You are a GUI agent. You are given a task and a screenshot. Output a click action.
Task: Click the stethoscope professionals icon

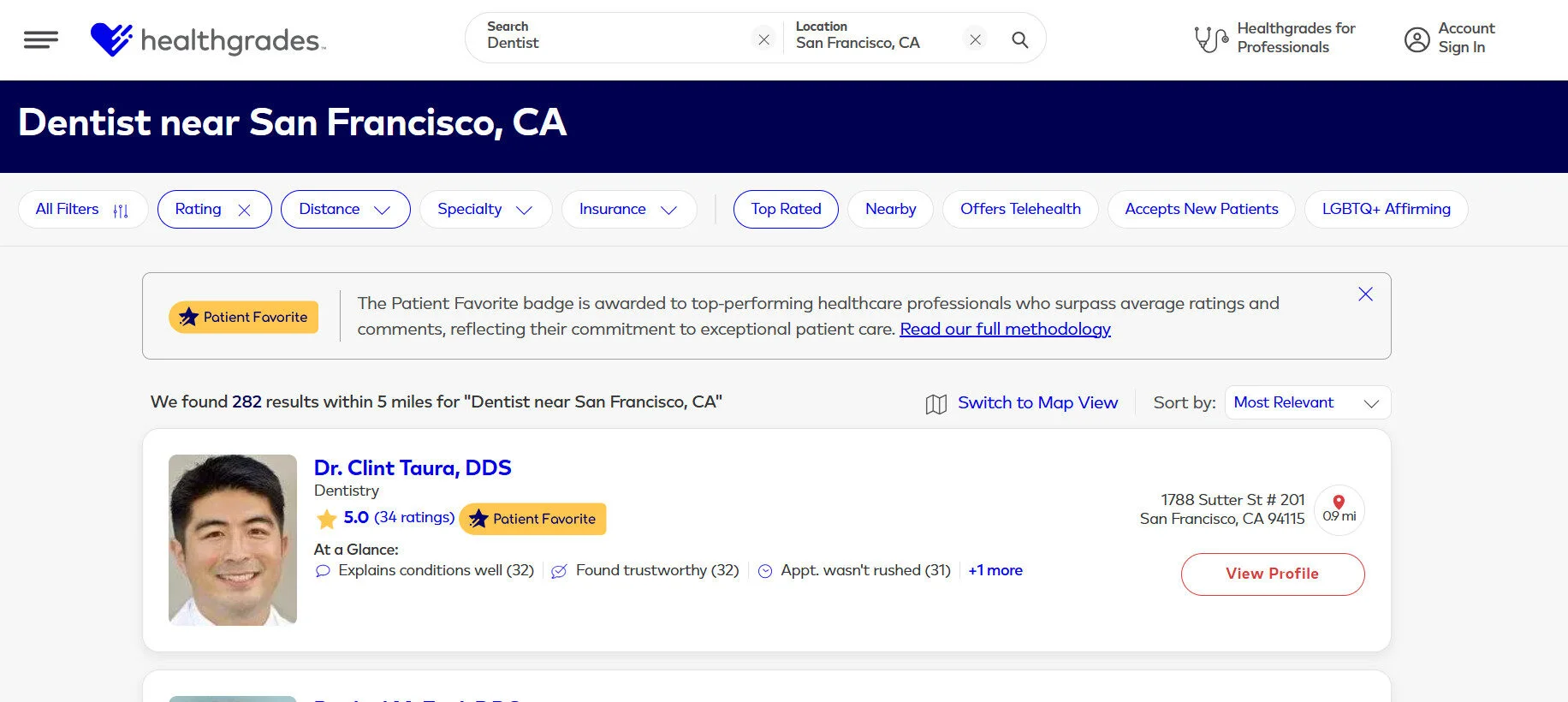1210,39
